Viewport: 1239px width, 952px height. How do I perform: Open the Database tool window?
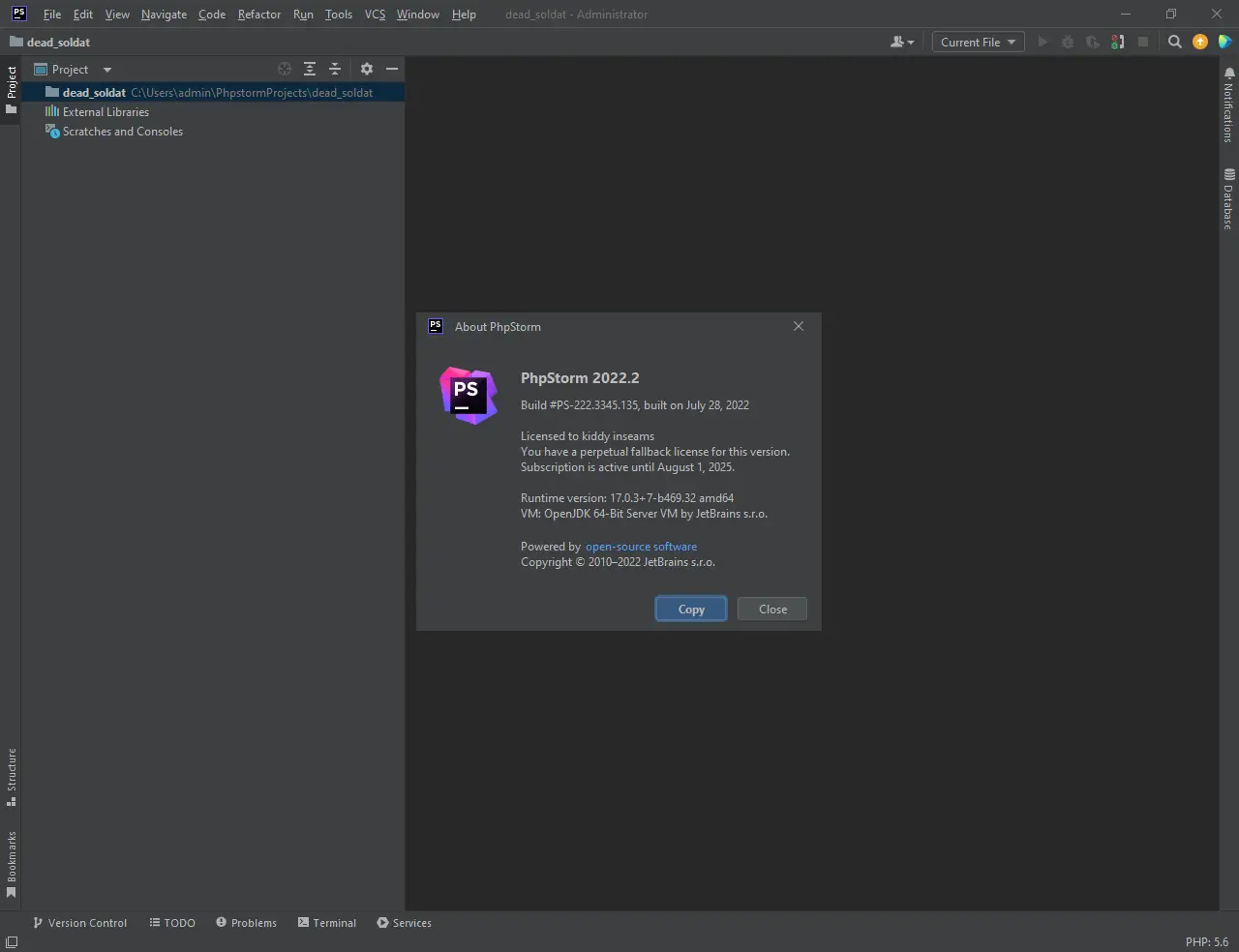(x=1228, y=198)
